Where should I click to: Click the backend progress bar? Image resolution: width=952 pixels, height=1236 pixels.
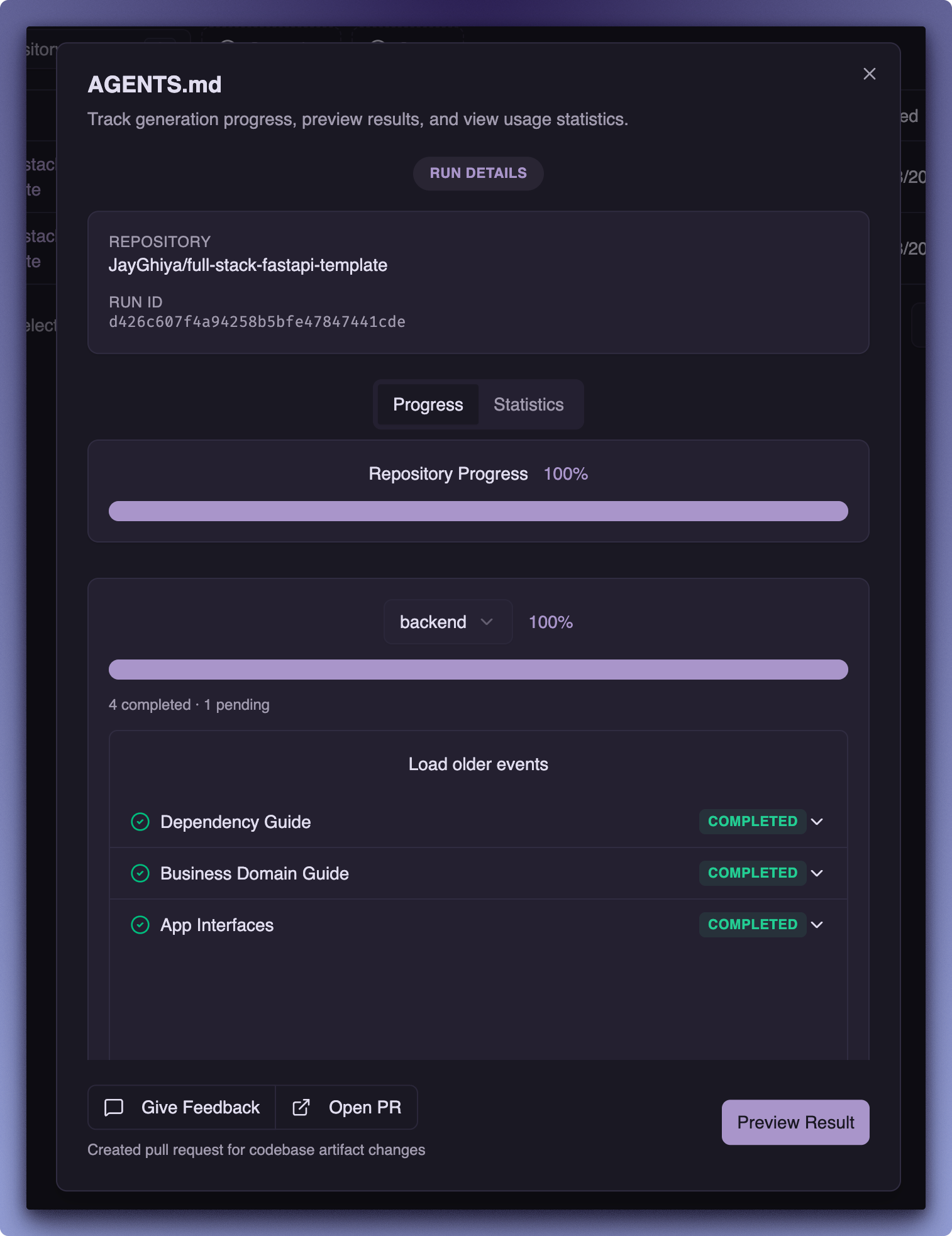pyautogui.click(x=478, y=670)
